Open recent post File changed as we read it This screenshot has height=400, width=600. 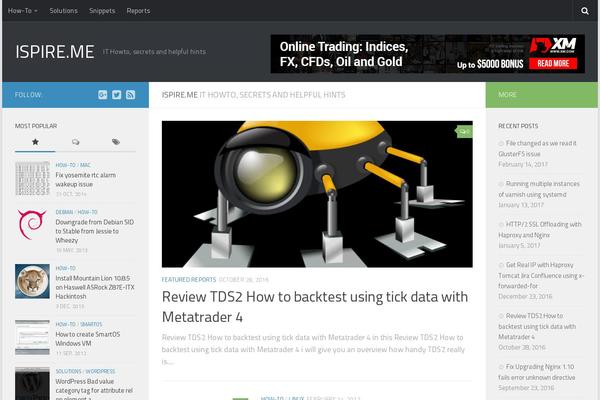click(x=538, y=149)
